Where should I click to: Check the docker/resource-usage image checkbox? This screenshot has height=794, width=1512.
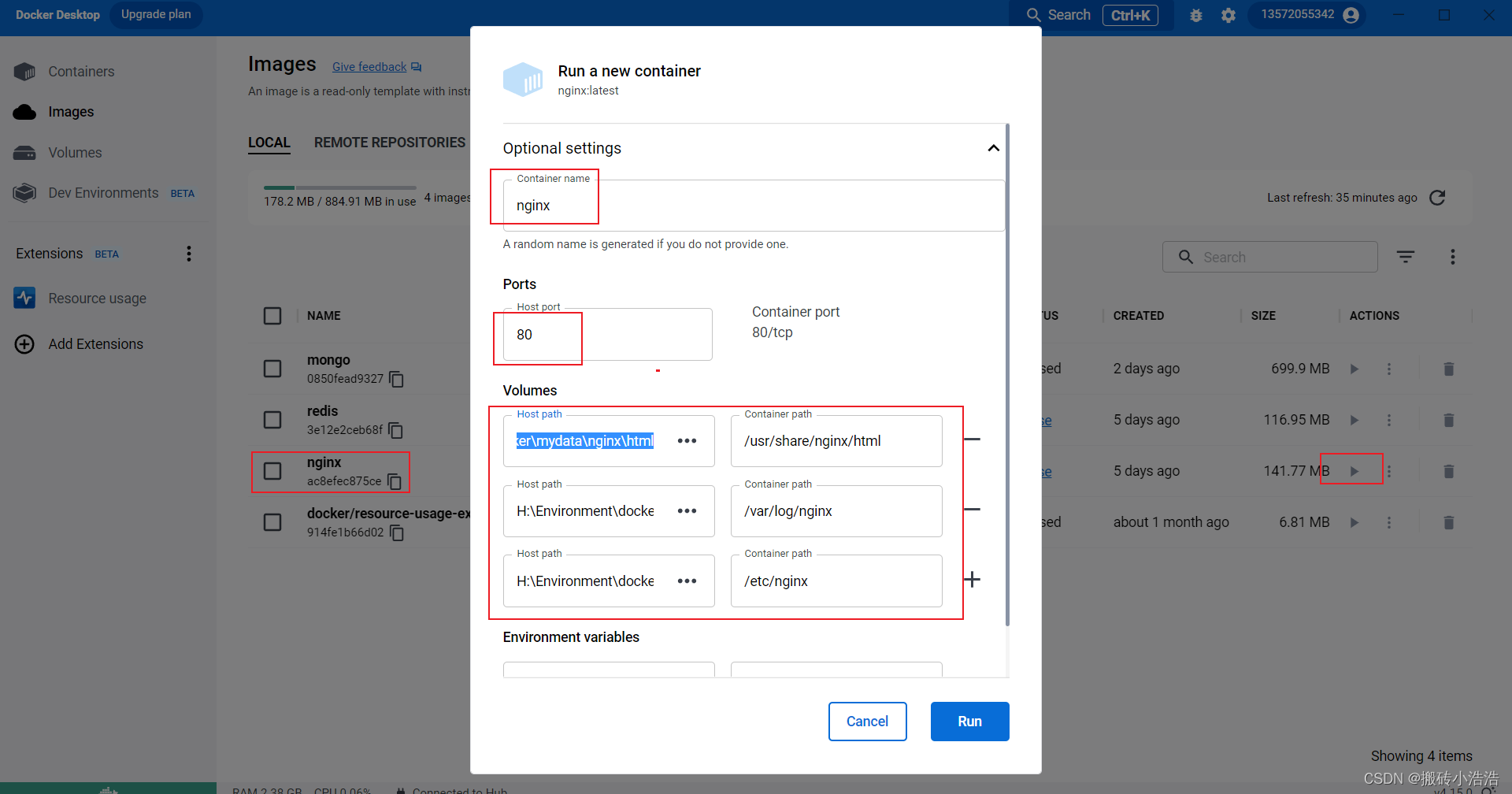point(272,522)
